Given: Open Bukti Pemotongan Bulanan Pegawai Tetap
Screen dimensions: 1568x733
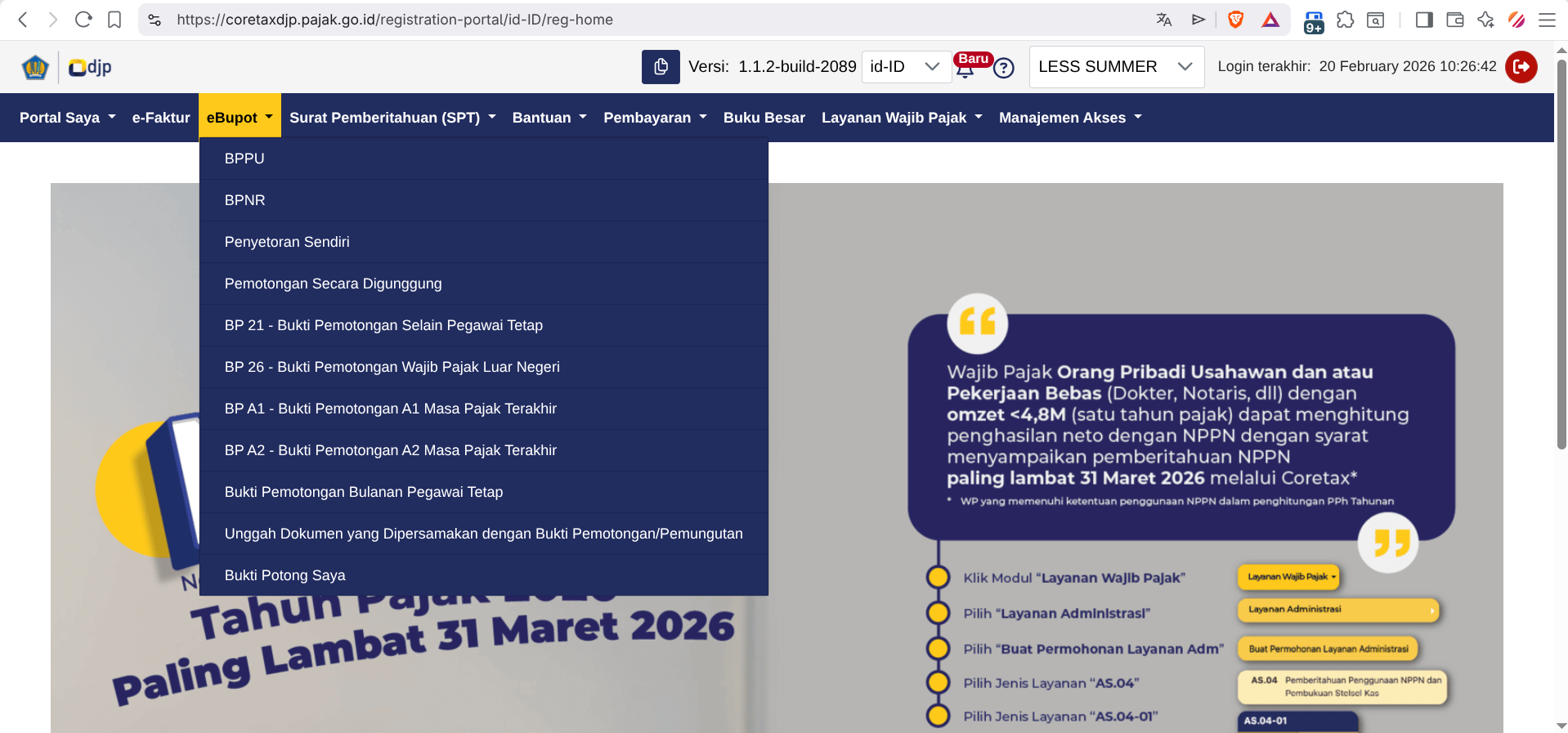Looking at the screenshot, I should [484, 492].
